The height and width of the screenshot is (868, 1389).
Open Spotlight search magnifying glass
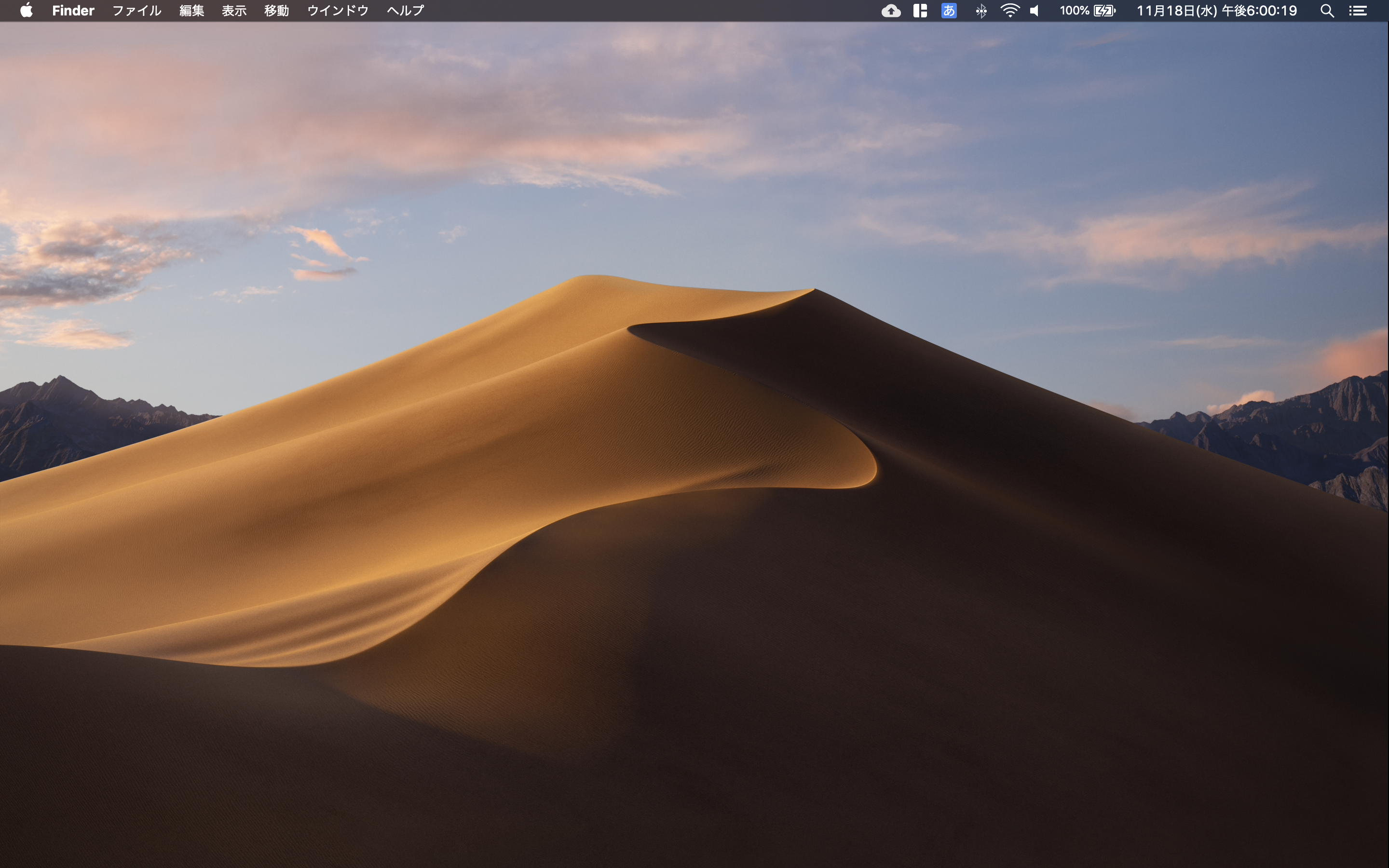(1326, 10)
